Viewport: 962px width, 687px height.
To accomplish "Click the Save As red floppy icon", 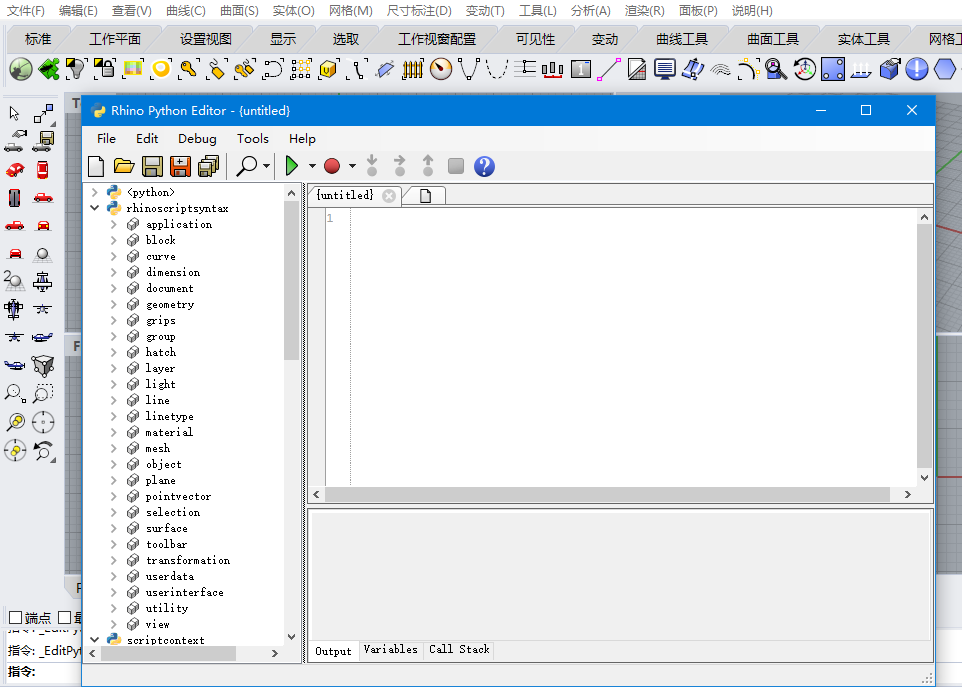I will (180, 166).
